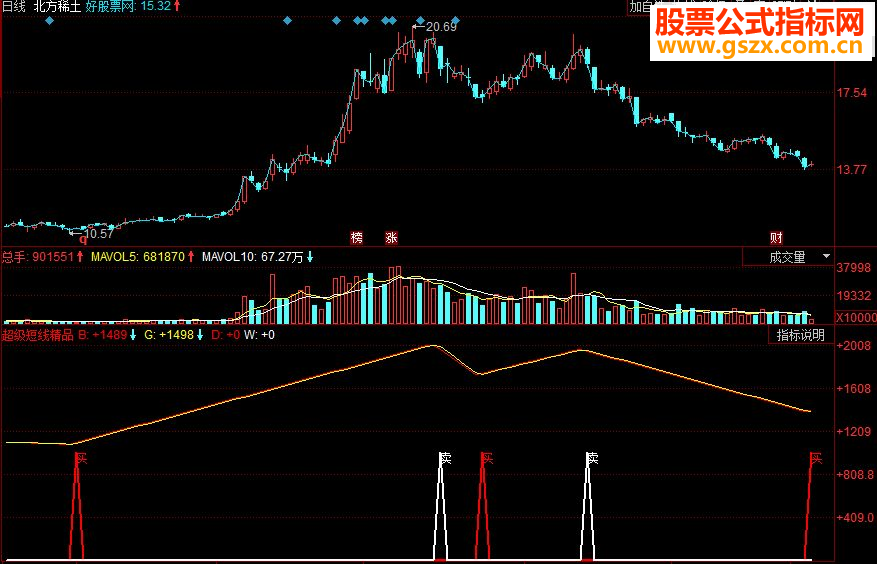Image resolution: width=877 pixels, height=564 pixels.
Task: Click the 好股票网: 15.32 indicator value
Action: [133, 7]
